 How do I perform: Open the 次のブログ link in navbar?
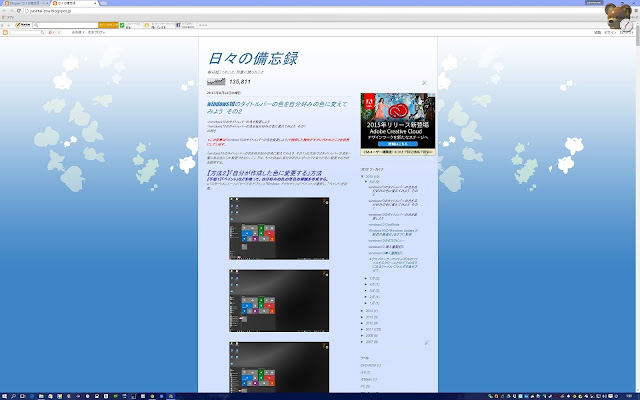click(x=96, y=32)
